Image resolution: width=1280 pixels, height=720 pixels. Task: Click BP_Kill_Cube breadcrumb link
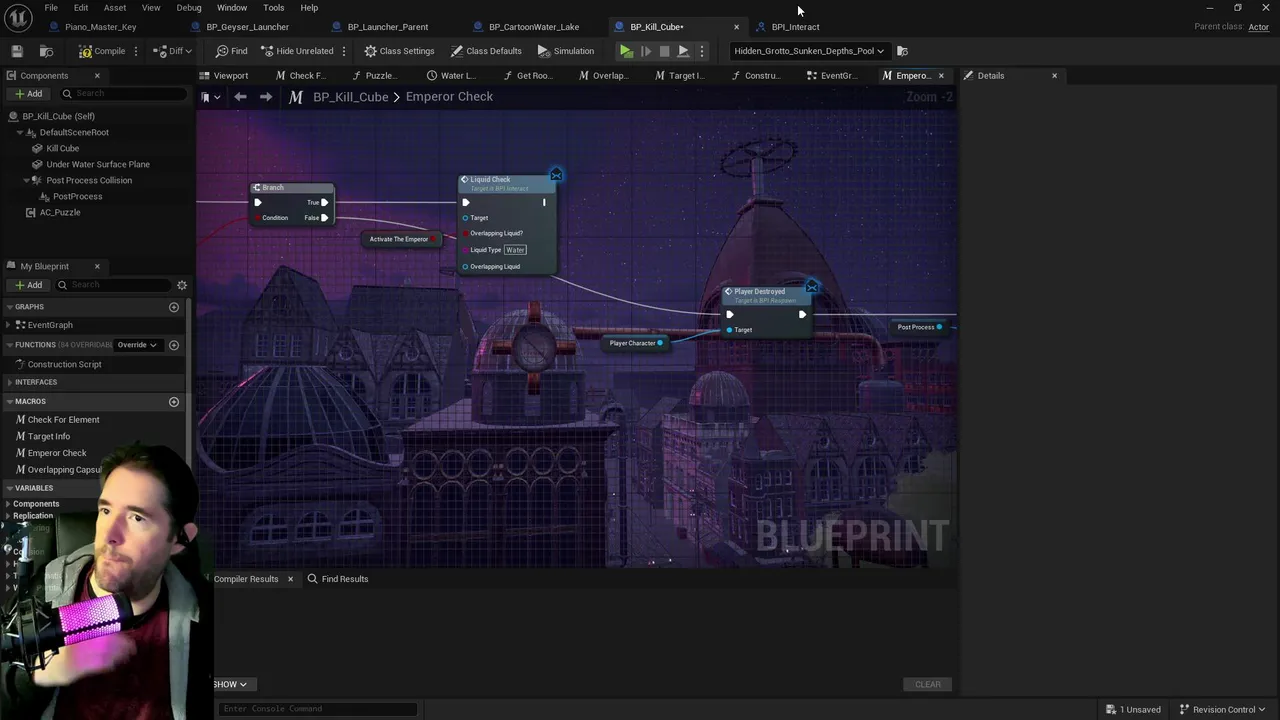pos(350,97)
